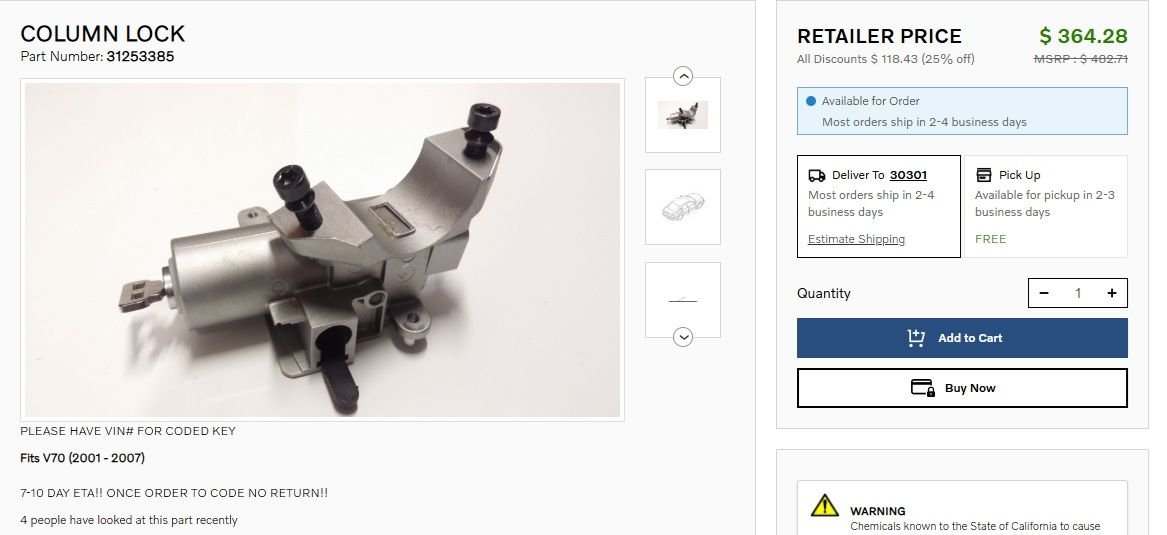Select the Pick Up option box
This screenshot has width=1167, height=535.
[1046, 206]
